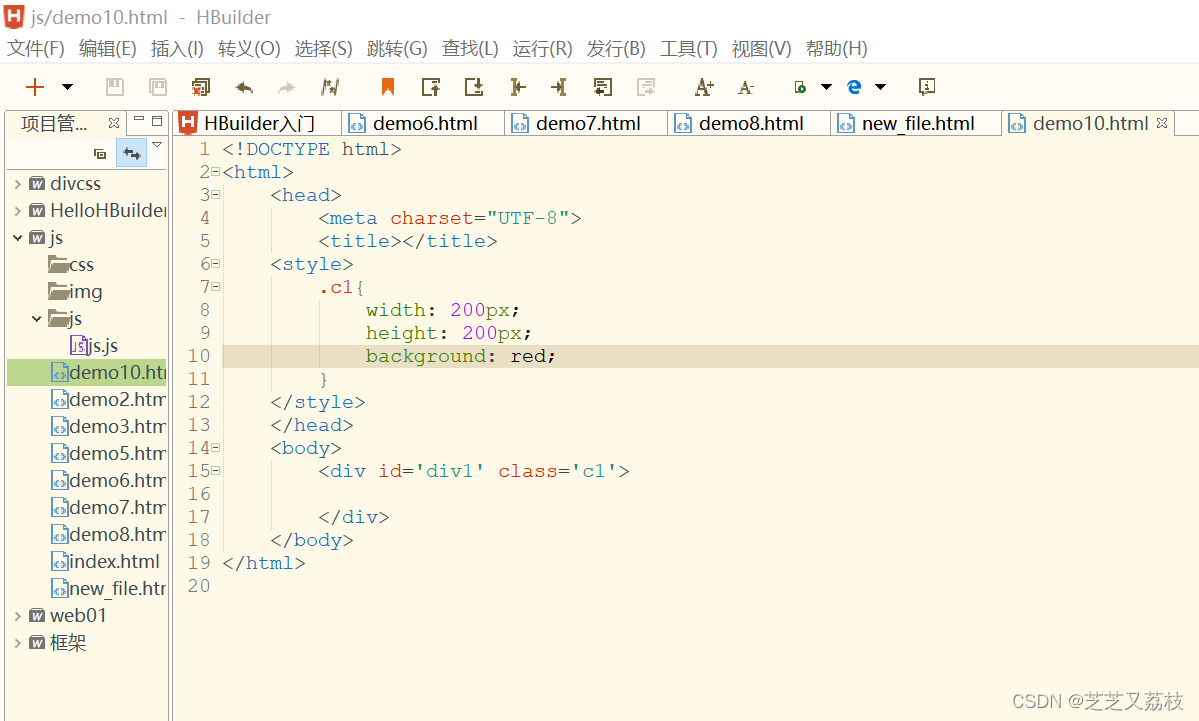This screenshot has height=721, width=1199.
Task: Switch to the demo7.html tab
Action: click(x=587, y=123)
